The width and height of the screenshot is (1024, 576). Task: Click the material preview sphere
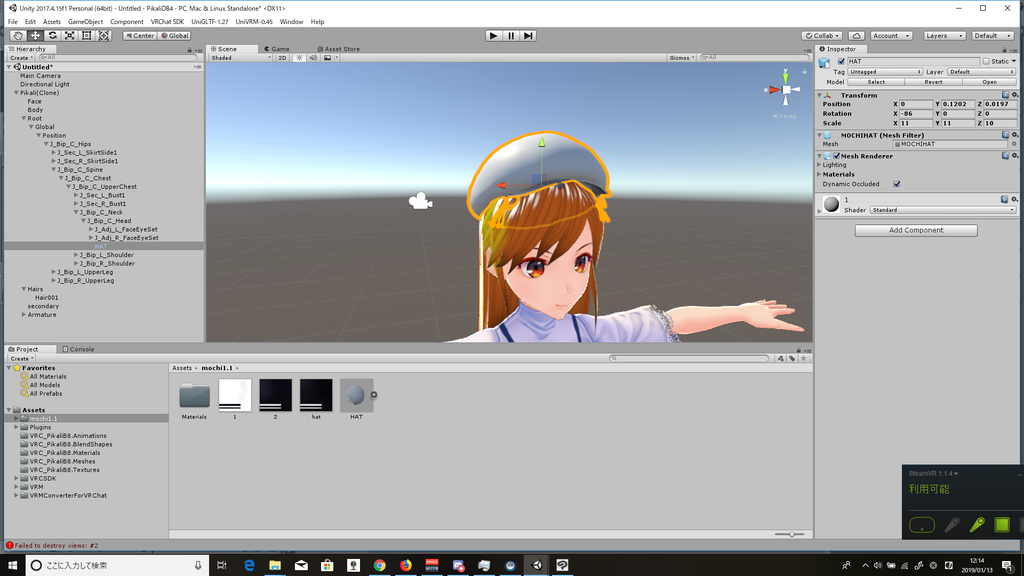click(831, 204)
